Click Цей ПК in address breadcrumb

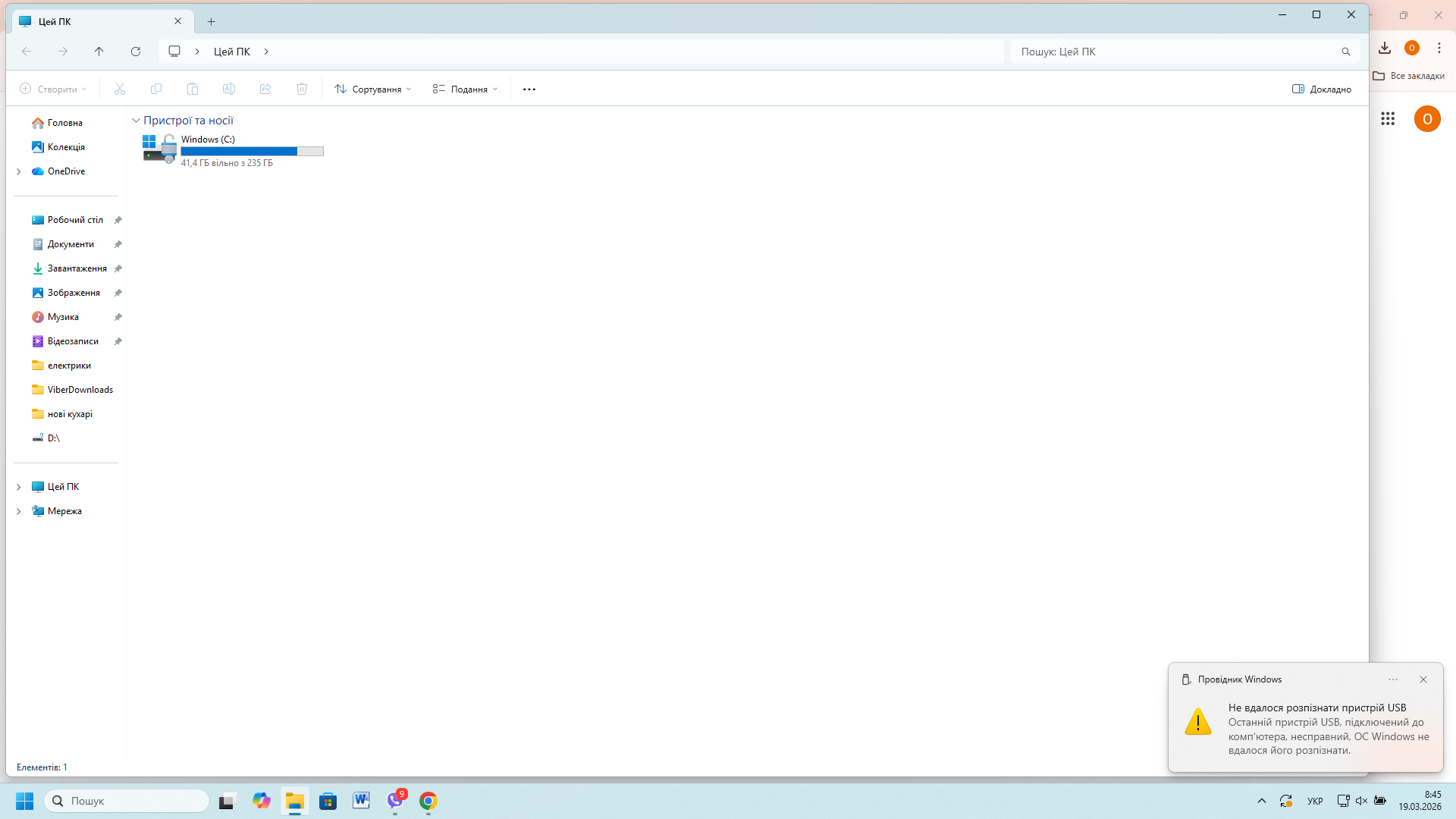coord(232,52)
